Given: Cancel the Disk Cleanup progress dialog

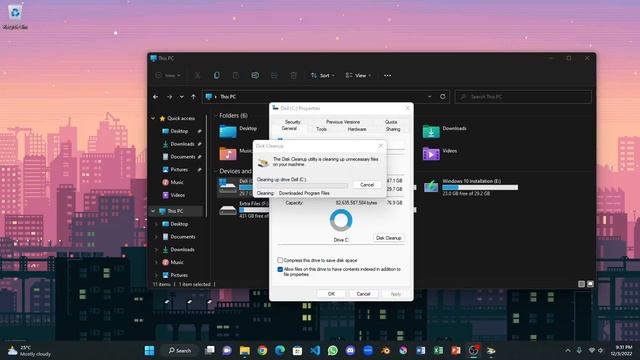Looking at the screenshot, I should point(367,185).
